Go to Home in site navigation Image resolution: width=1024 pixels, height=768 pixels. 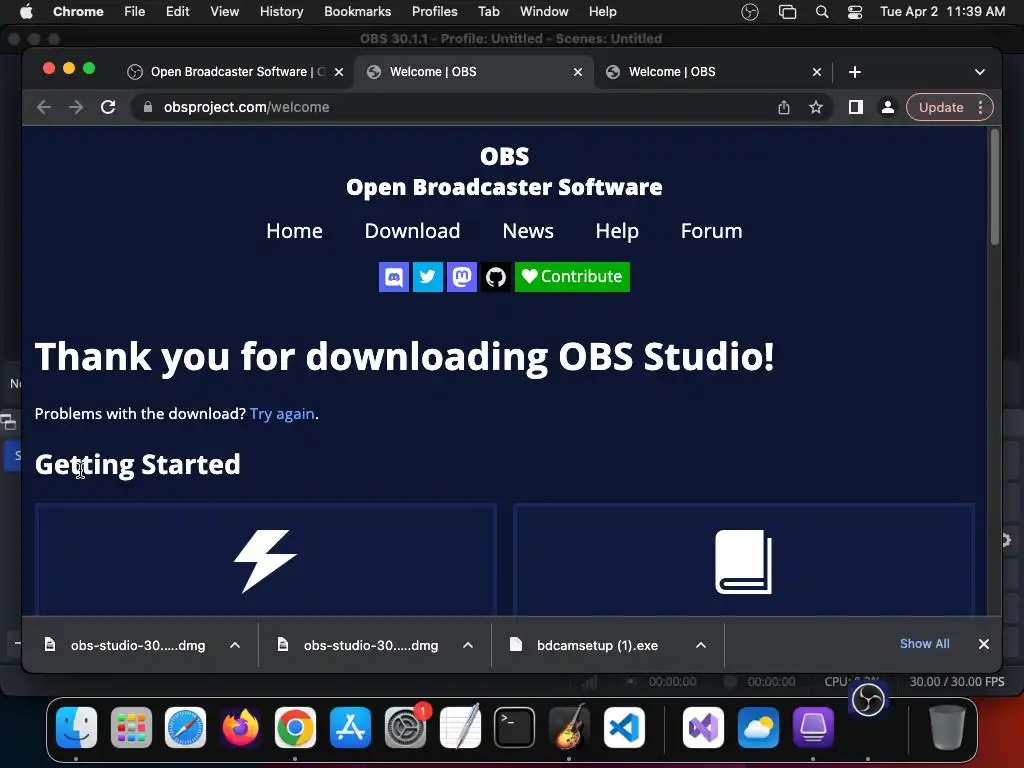pyautogui.click(x=295, y=231)
